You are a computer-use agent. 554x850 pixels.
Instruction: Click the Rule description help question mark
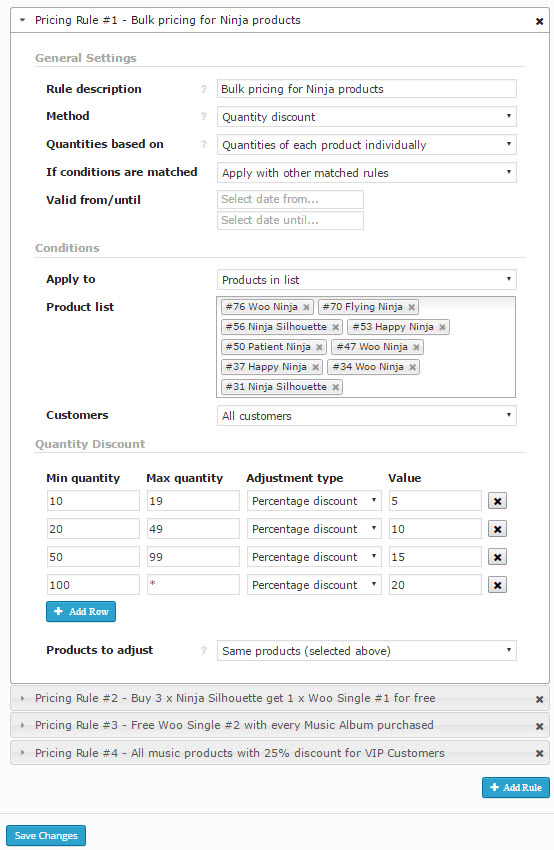[204, 89]
